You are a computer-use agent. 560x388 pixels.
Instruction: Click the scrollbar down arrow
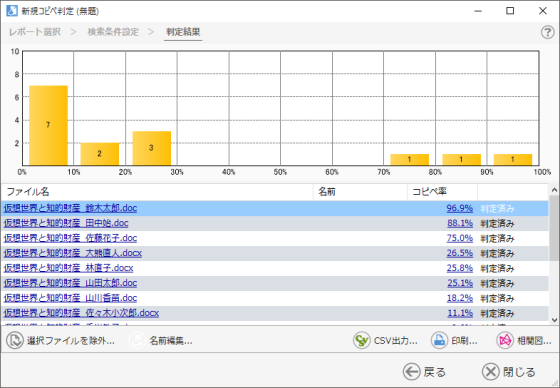point(554,320)
